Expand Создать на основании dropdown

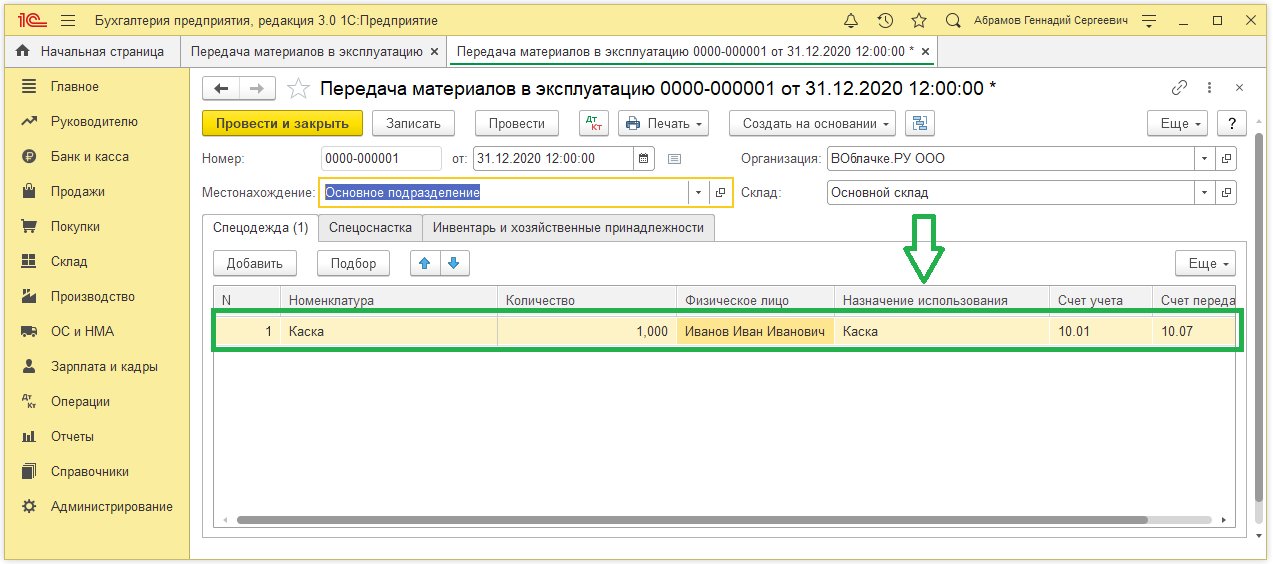813,123
